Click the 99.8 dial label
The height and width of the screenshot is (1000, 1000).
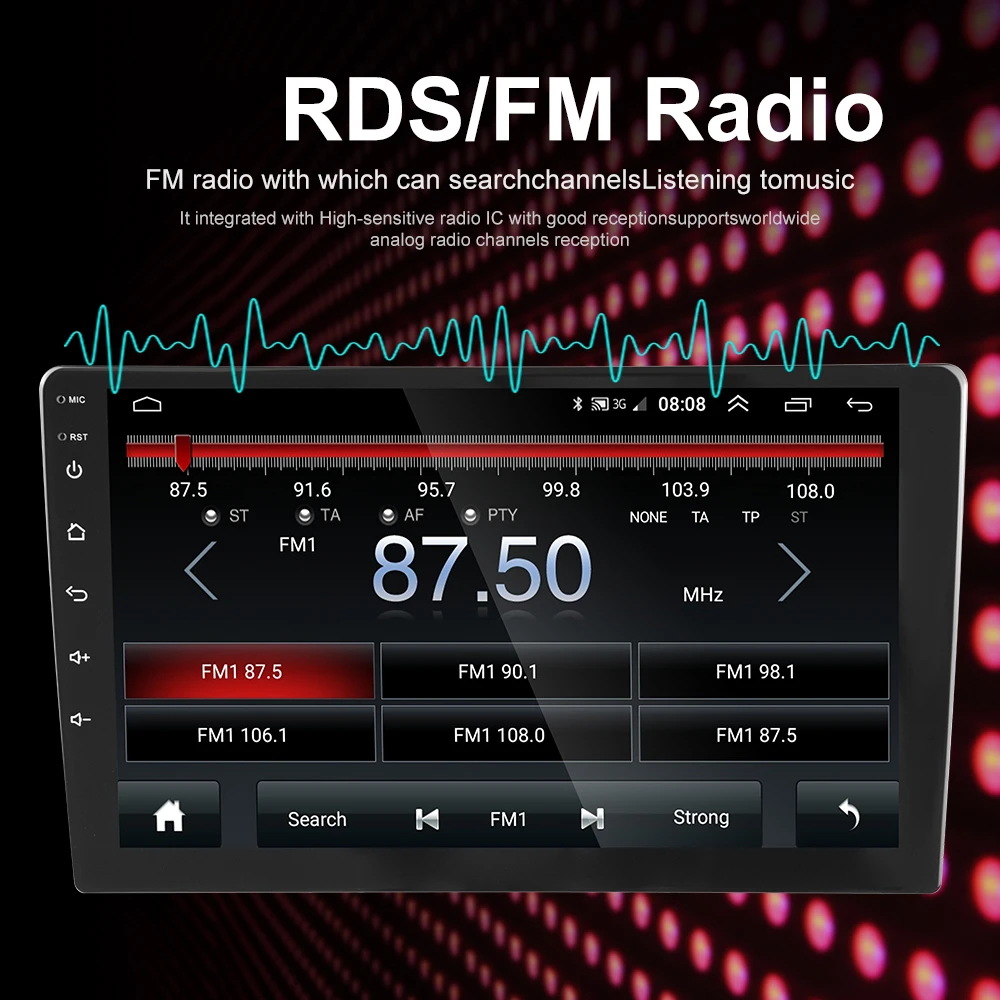[561, 490]
